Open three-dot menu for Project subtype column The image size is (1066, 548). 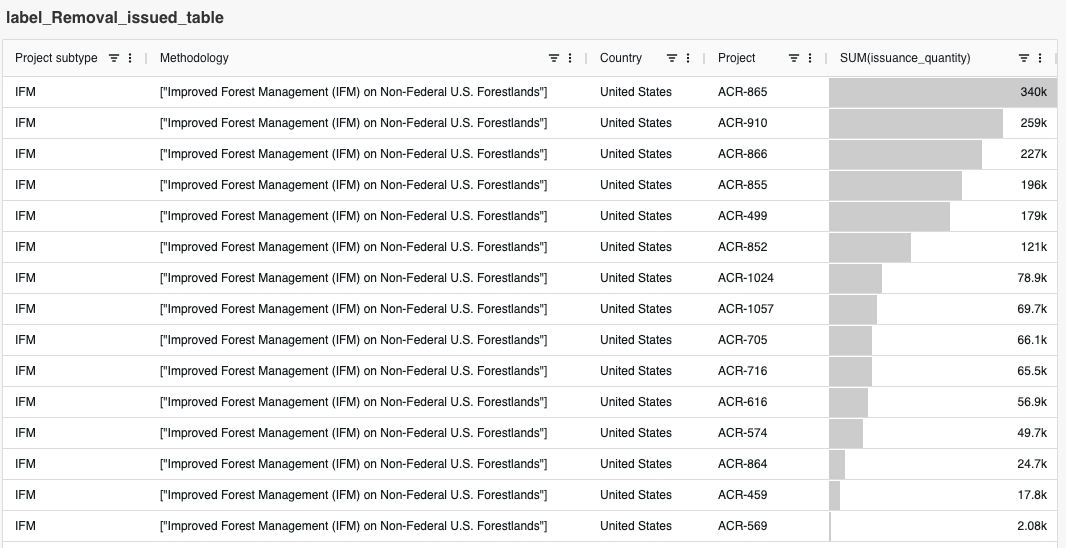[130, 58]
